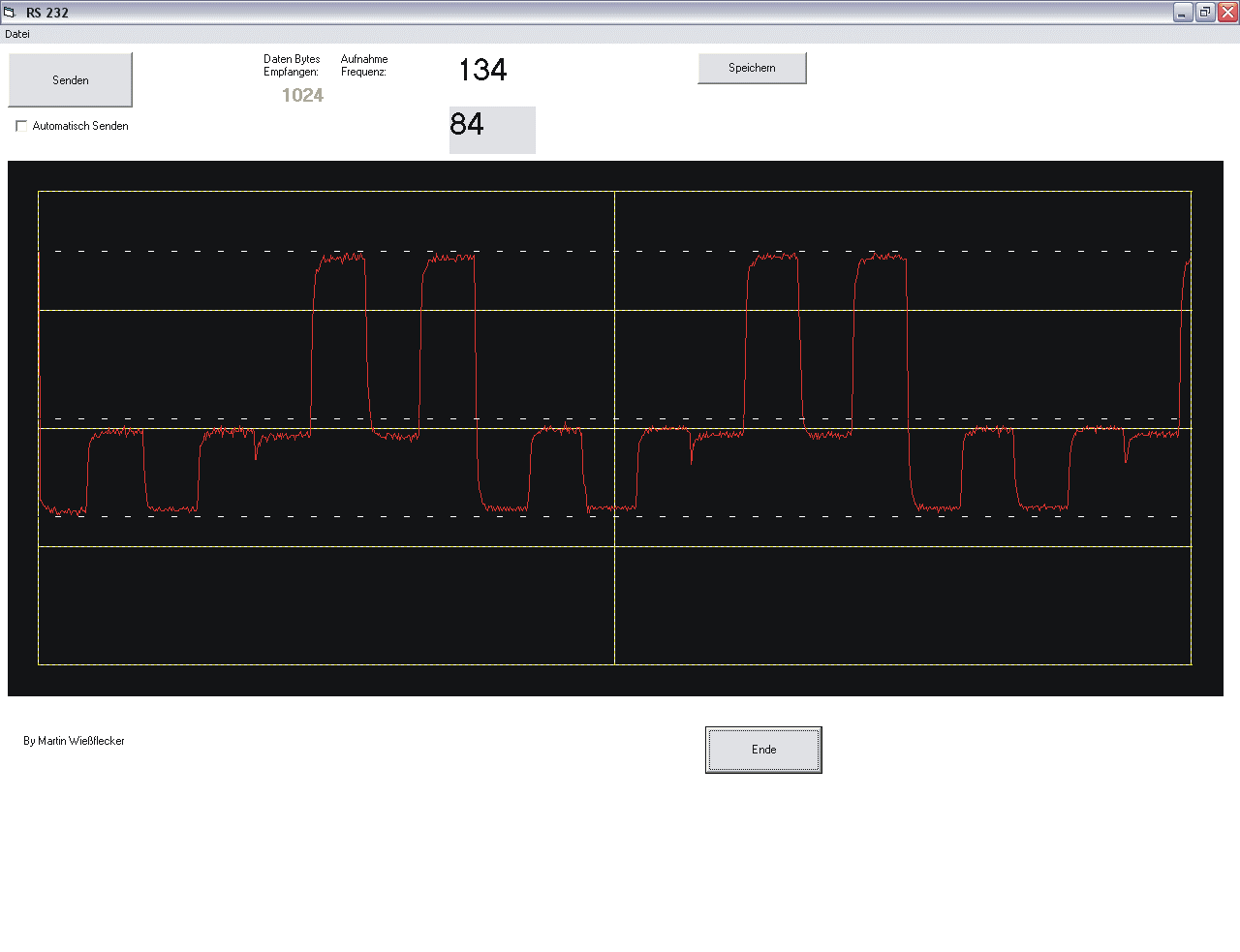
Task: Click the gray field showing 84
Action: click(492, 130)
